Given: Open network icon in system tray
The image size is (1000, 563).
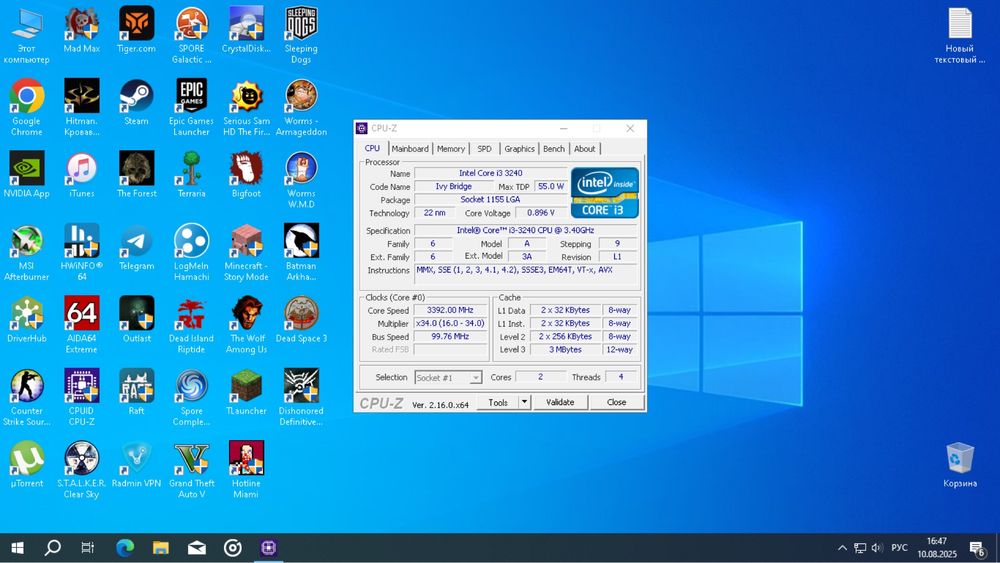Looking at the screenshot, I should point(860,548).
